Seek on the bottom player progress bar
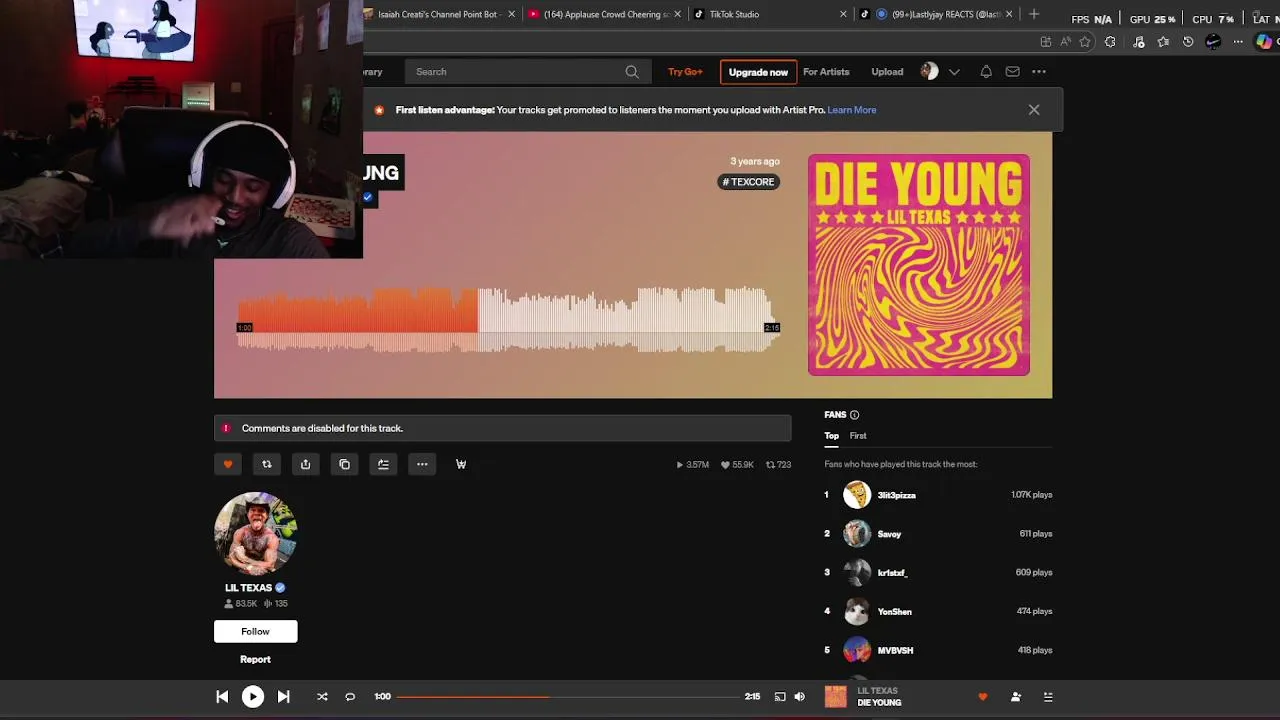 [569, 697]
